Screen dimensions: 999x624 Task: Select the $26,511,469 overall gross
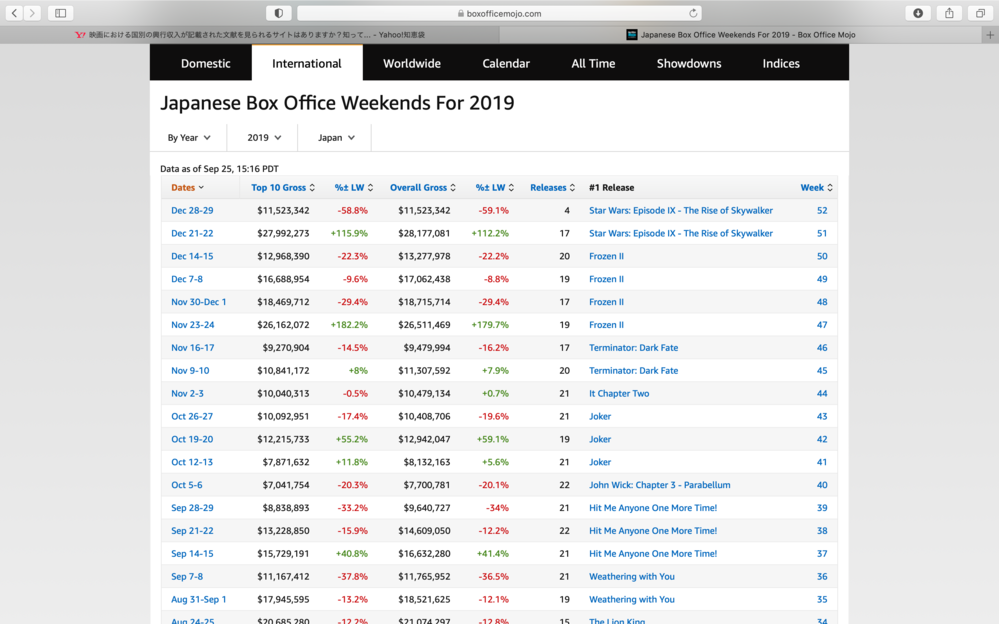click(424, 325)
